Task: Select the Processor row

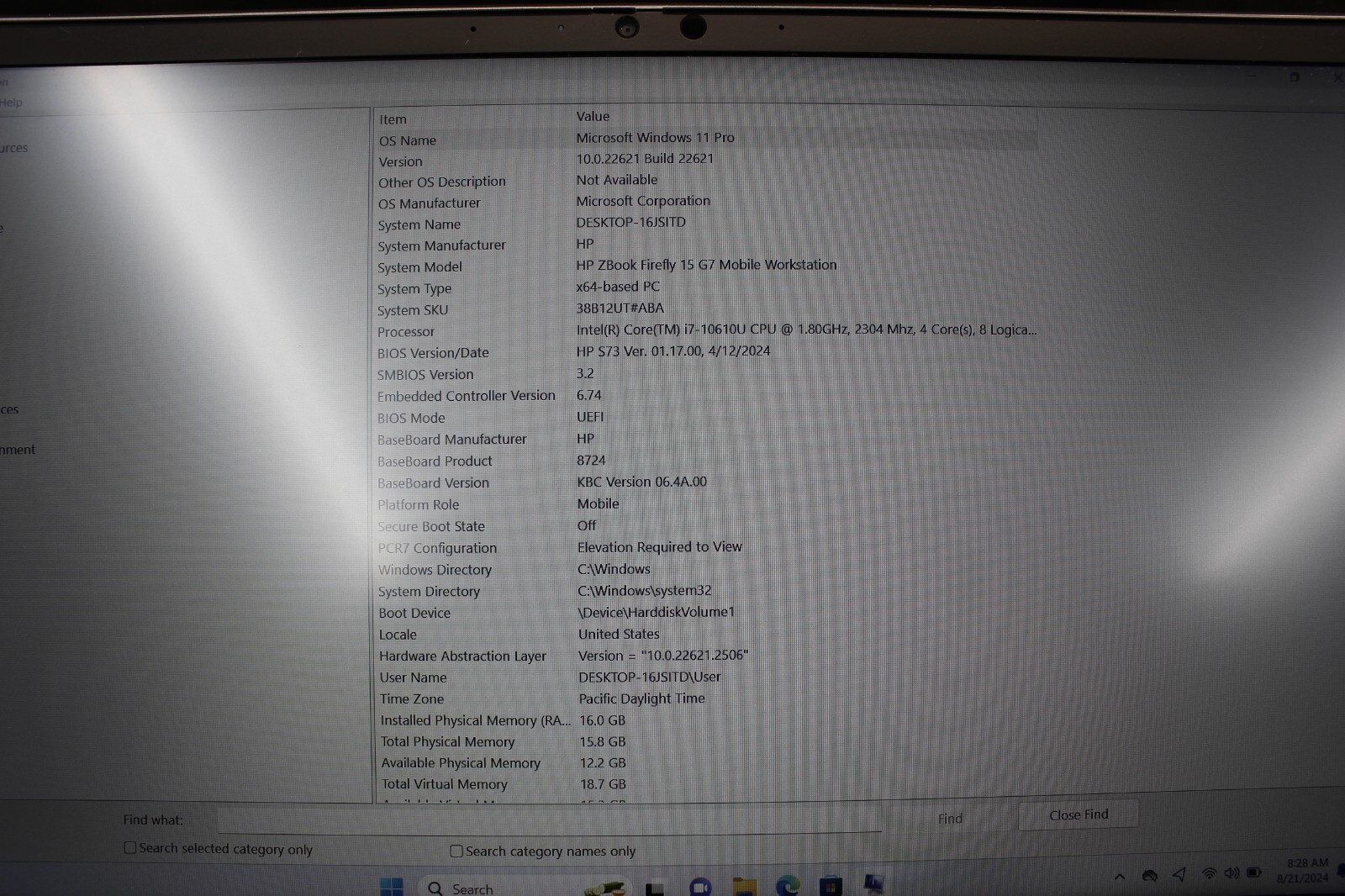Action: [x=706, y=331]
